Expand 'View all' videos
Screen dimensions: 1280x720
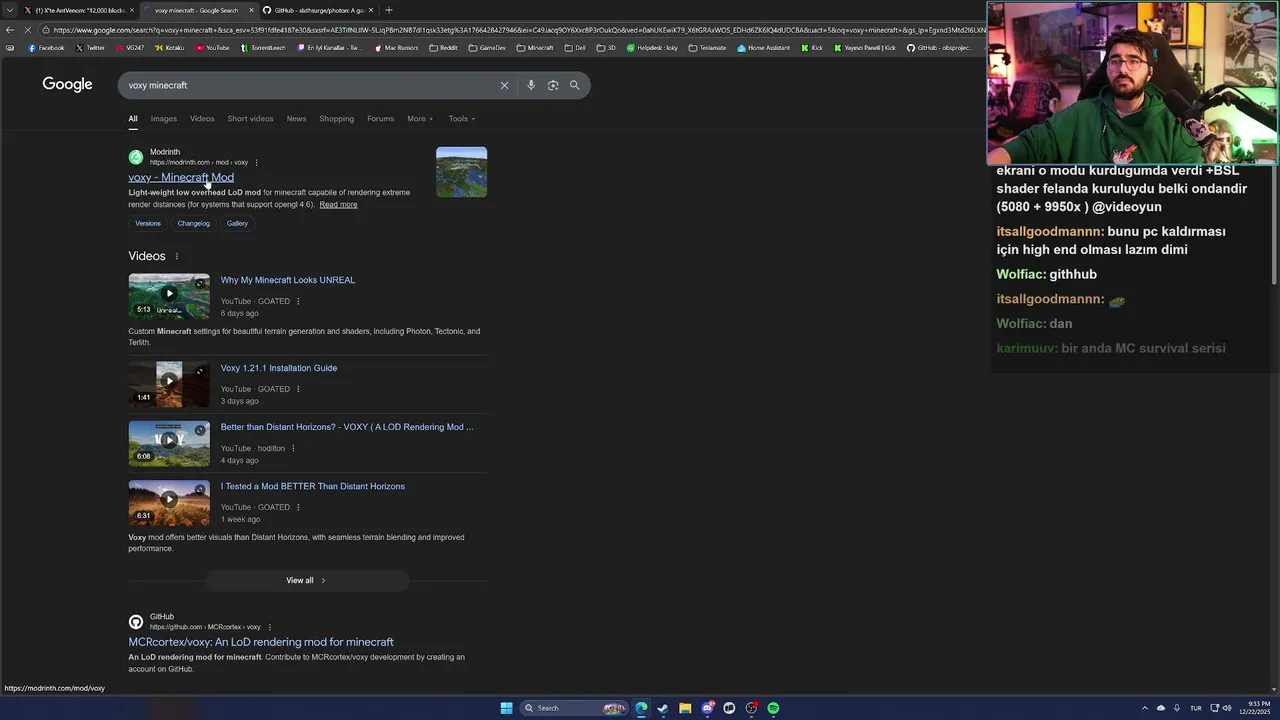coord(307,580)
